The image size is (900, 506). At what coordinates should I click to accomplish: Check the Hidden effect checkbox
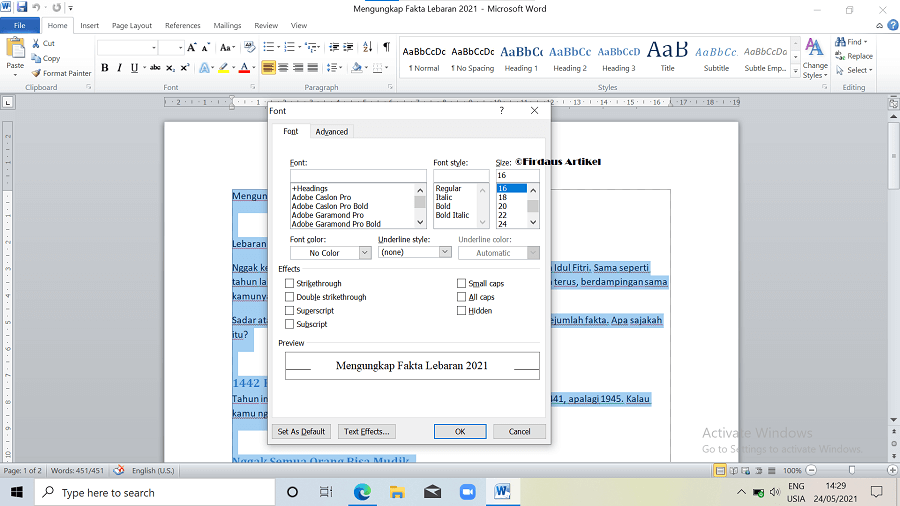461,311
